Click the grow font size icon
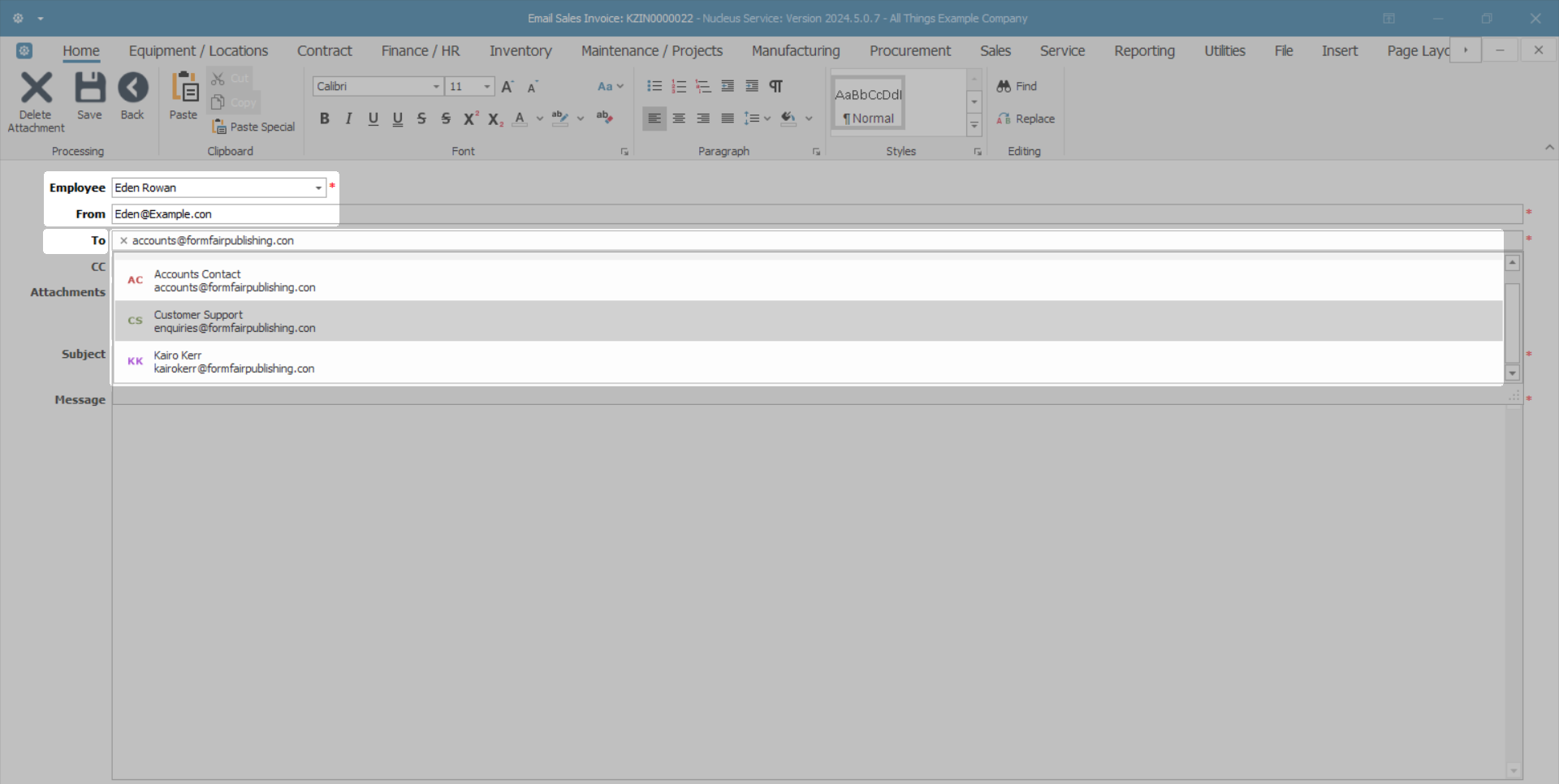Screen dimensions: 1559x784 [508, 86]
